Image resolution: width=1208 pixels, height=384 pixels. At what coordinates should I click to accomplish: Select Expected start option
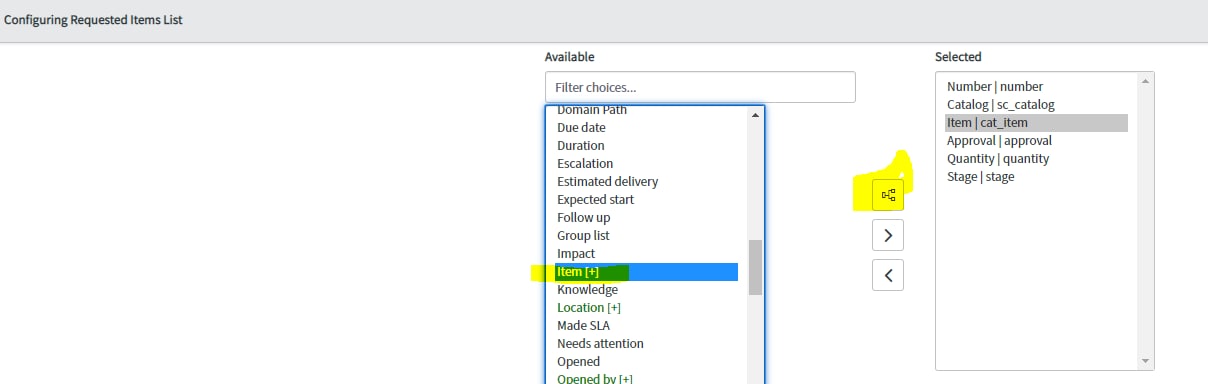(x=647, y=200)
